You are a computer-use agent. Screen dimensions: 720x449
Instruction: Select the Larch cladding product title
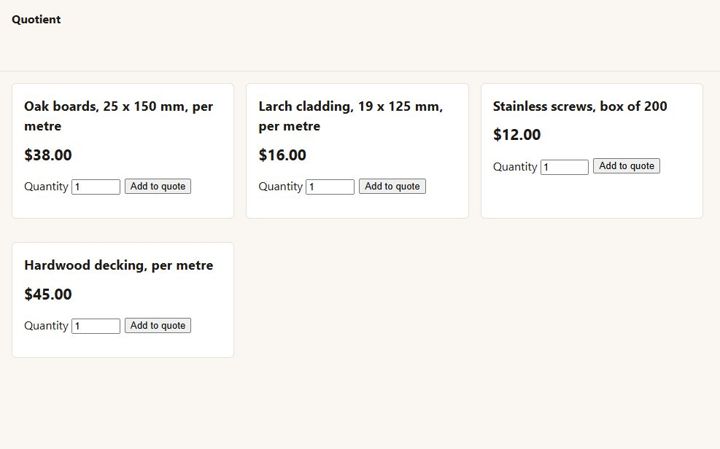[x=350, y=116]
